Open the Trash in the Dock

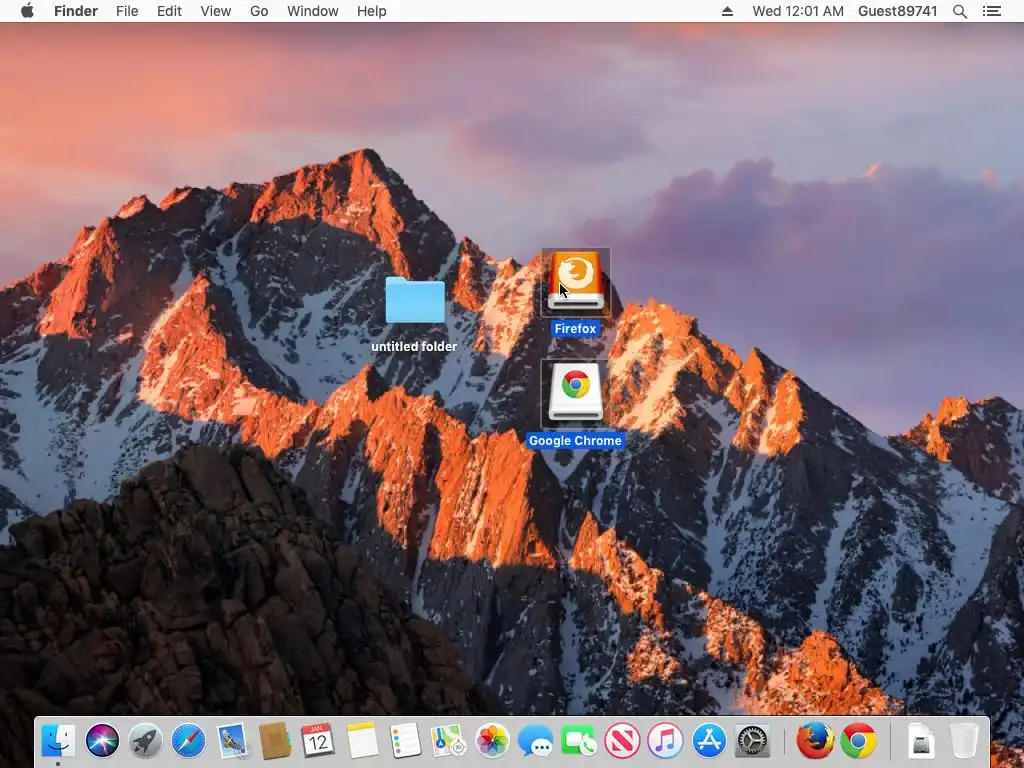964,741
